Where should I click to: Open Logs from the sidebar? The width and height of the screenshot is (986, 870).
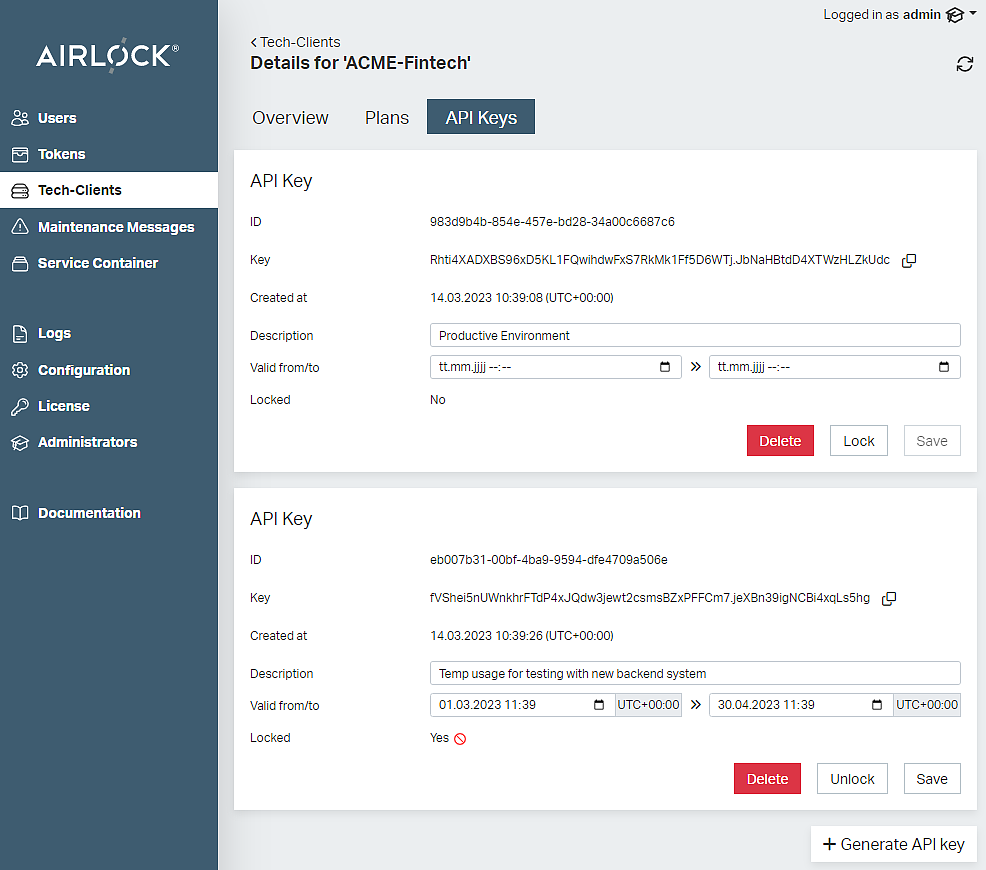(x=54, y=334)
